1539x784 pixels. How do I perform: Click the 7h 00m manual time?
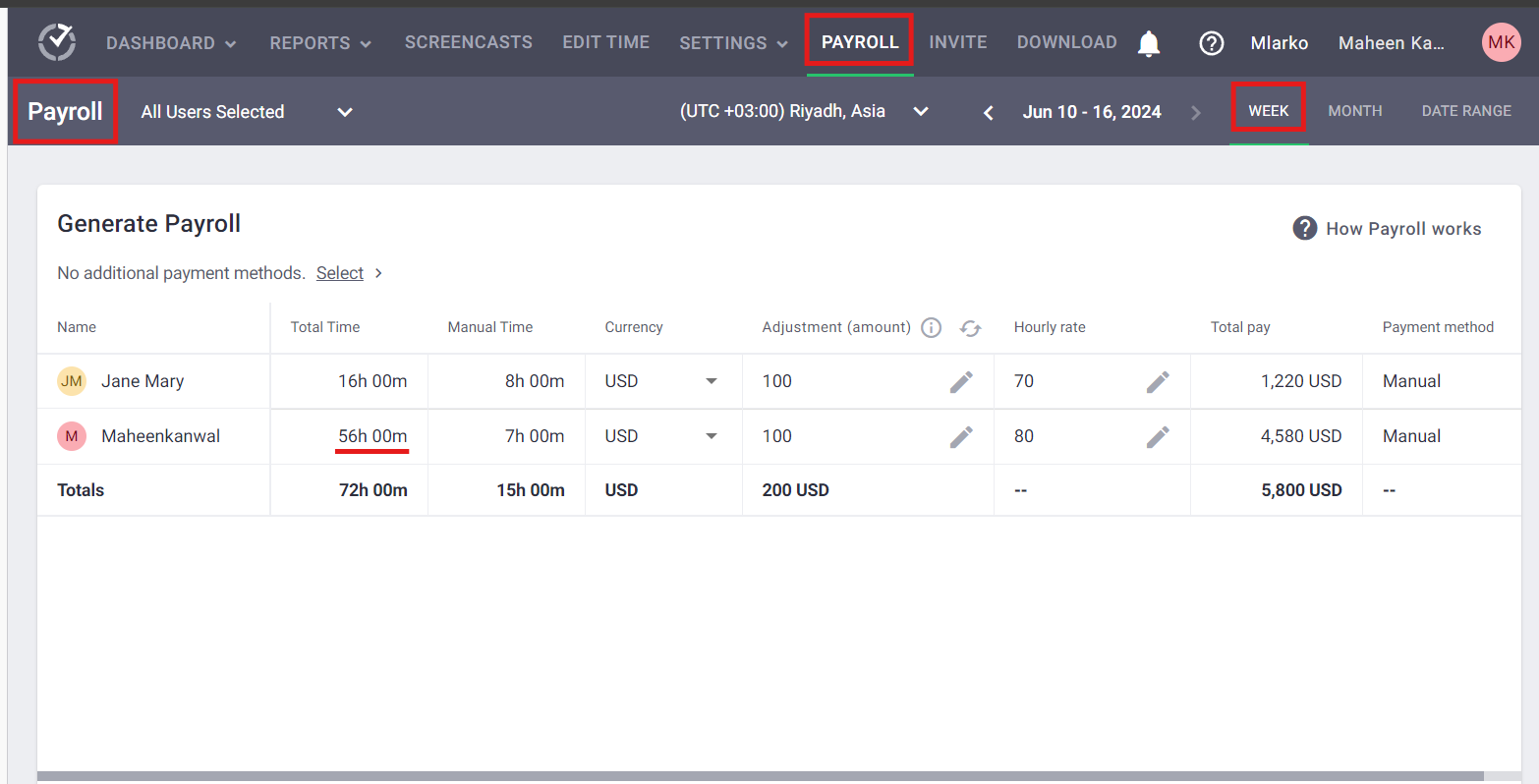click(x=535, y=436)
